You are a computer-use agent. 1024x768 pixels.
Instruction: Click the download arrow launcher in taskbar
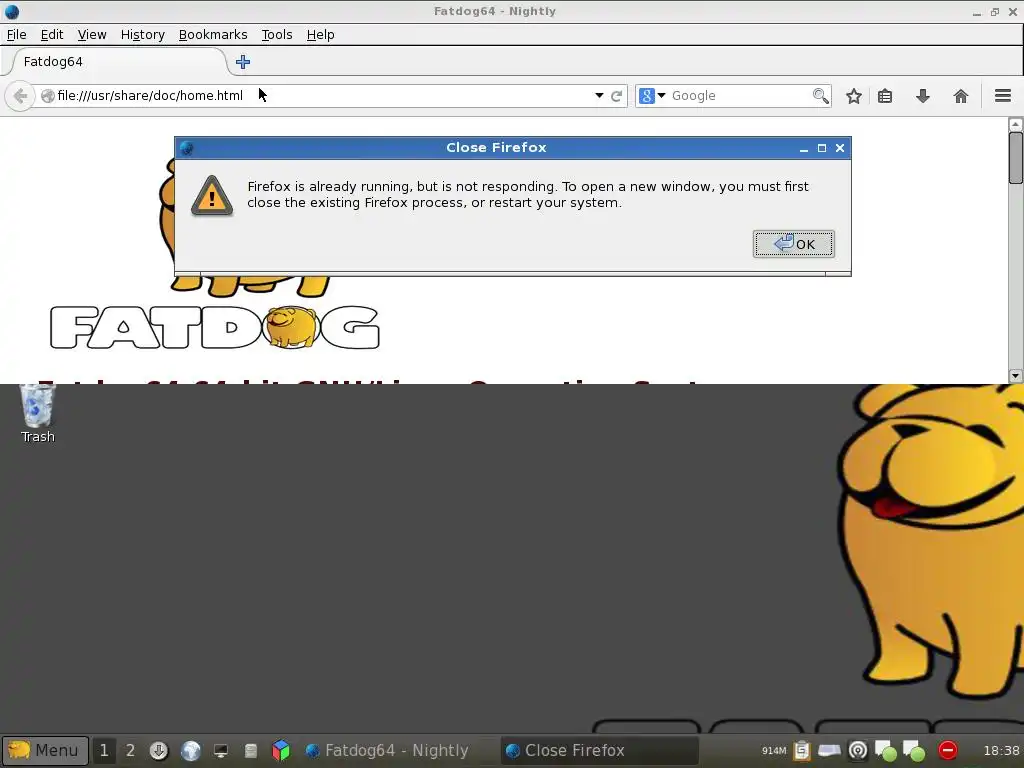(x=158, y=750)
